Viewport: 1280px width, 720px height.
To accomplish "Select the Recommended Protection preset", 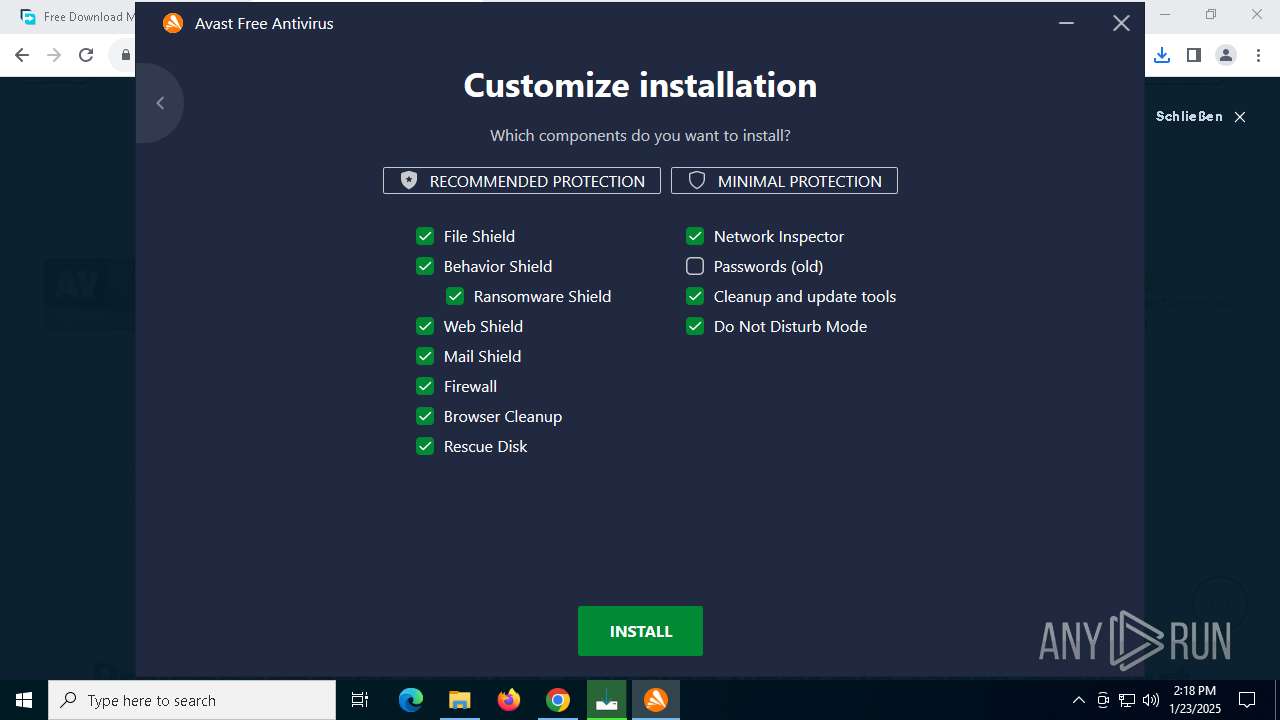I will point(522,181).
